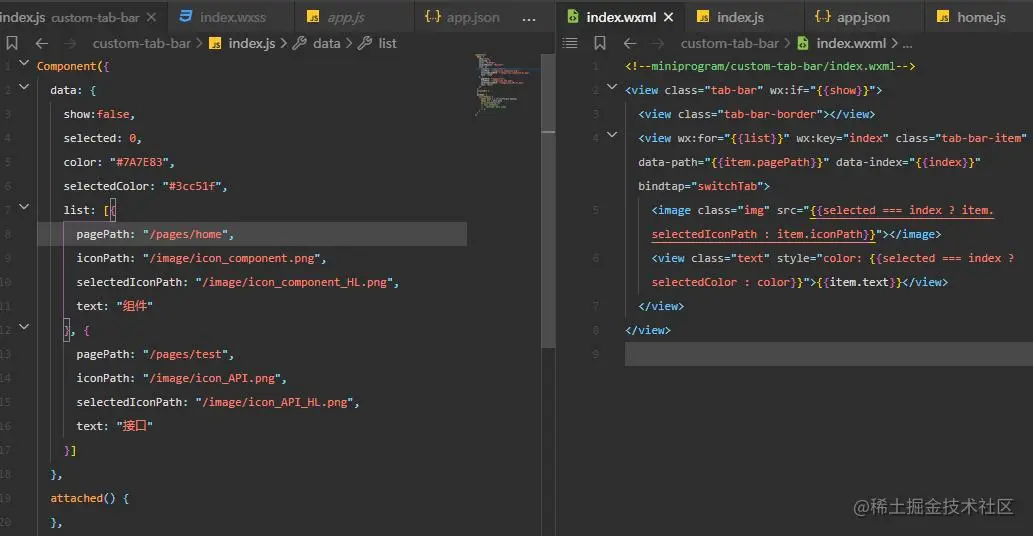The image size is (1033, 536).
Task: Click custom-tab-bar in right breadcrumb
Action: [x=729, y=43]
